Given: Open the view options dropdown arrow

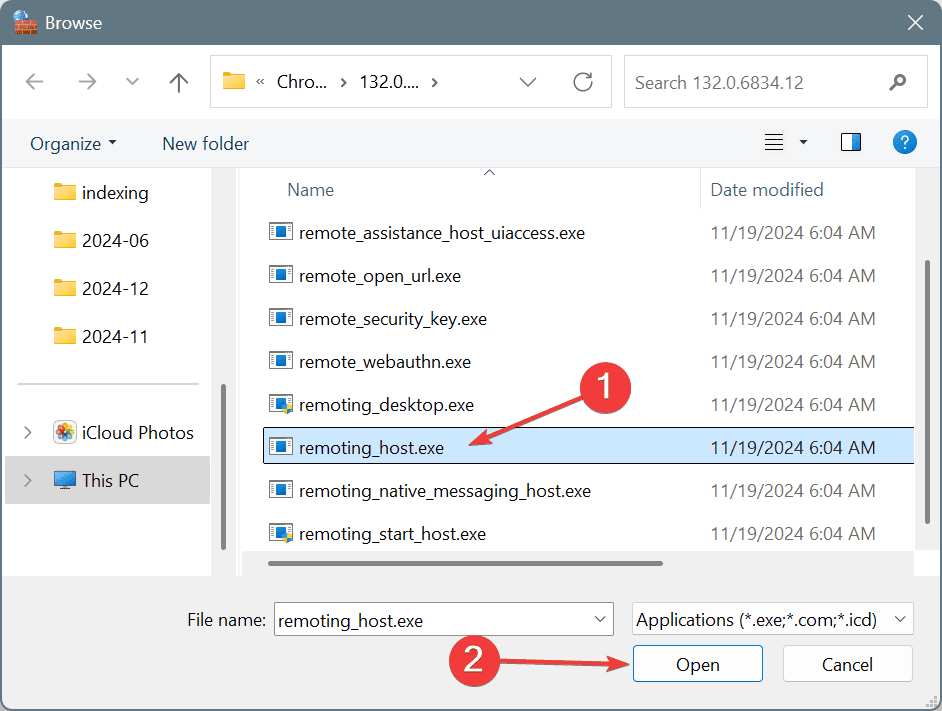Looking at the screenshot, I should [x=803, y=143].
